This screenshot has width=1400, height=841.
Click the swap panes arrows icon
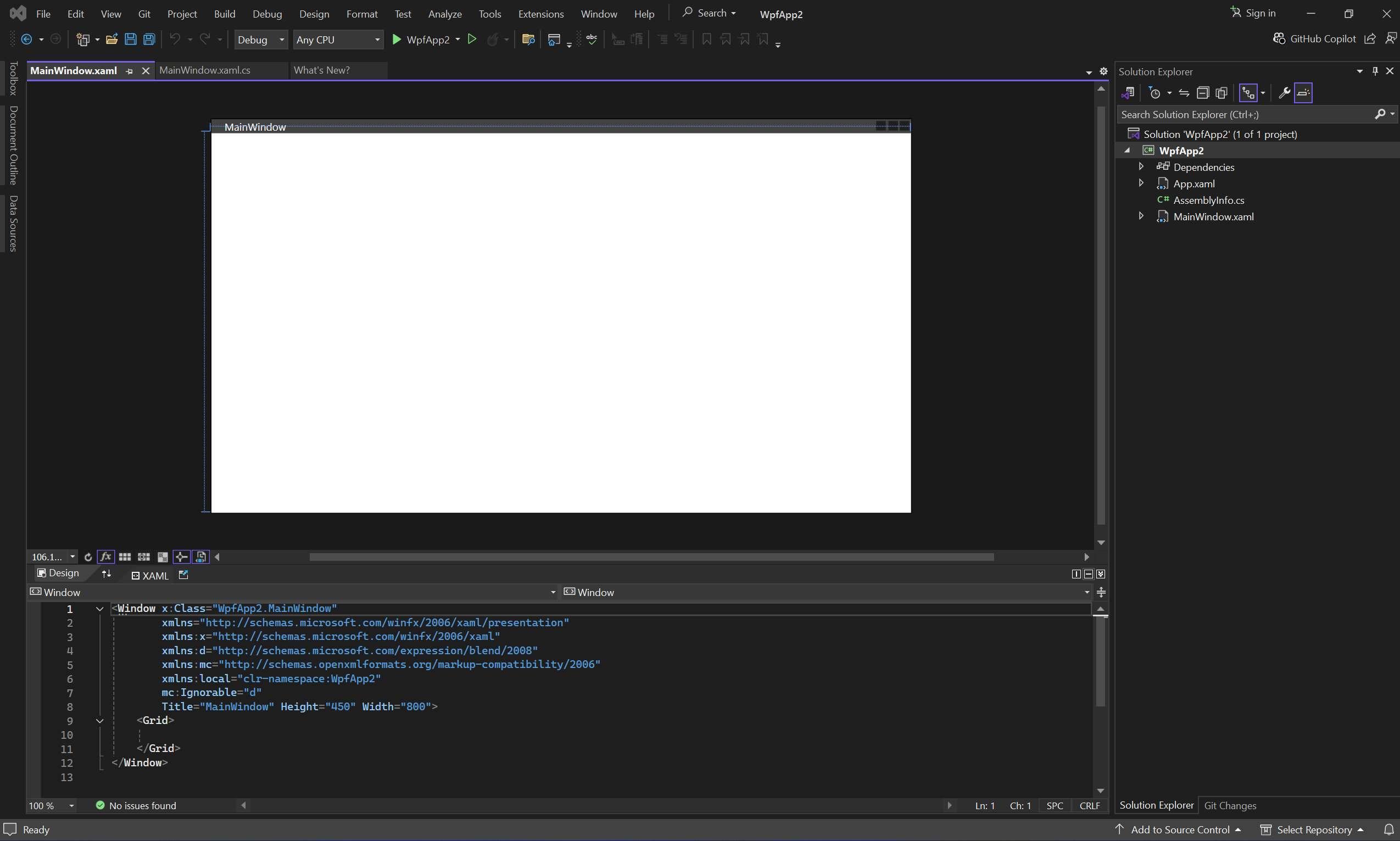coord(107,574)
